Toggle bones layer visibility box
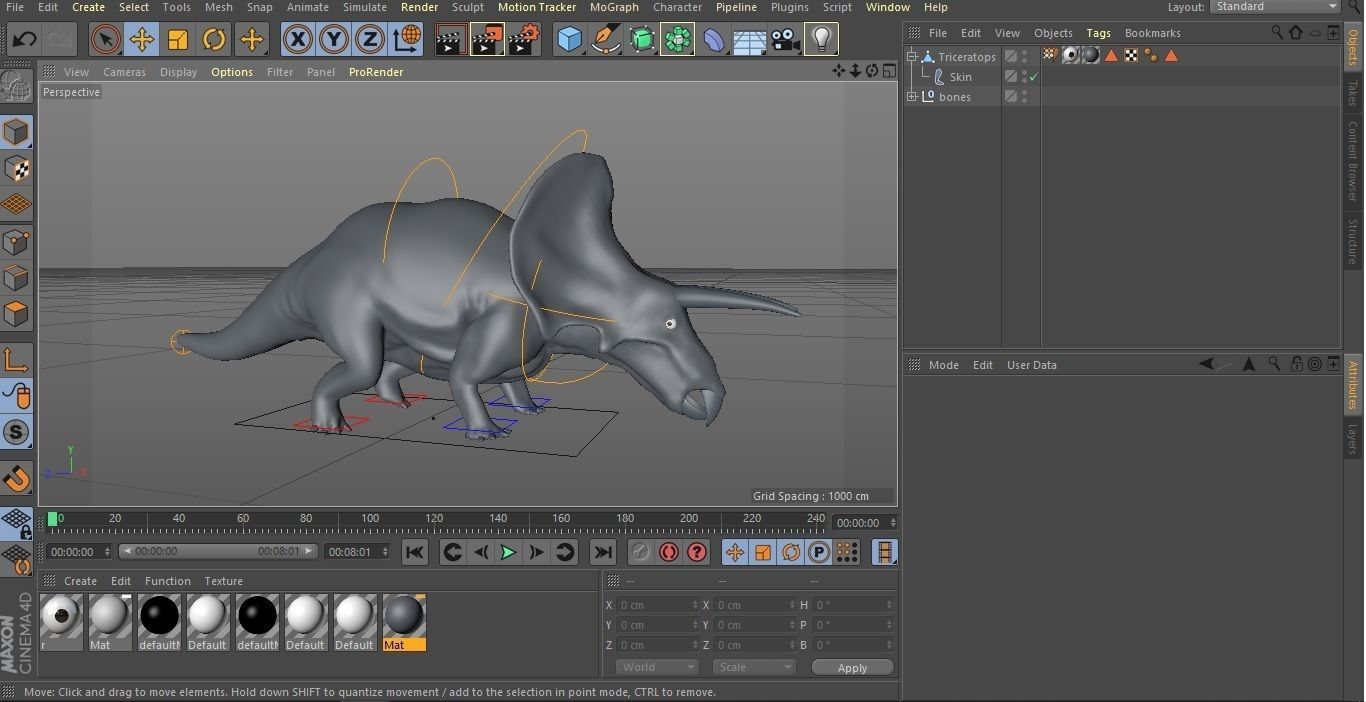Image resolution: width=1366 pixels, height=702 pixels. (1011, 97)
